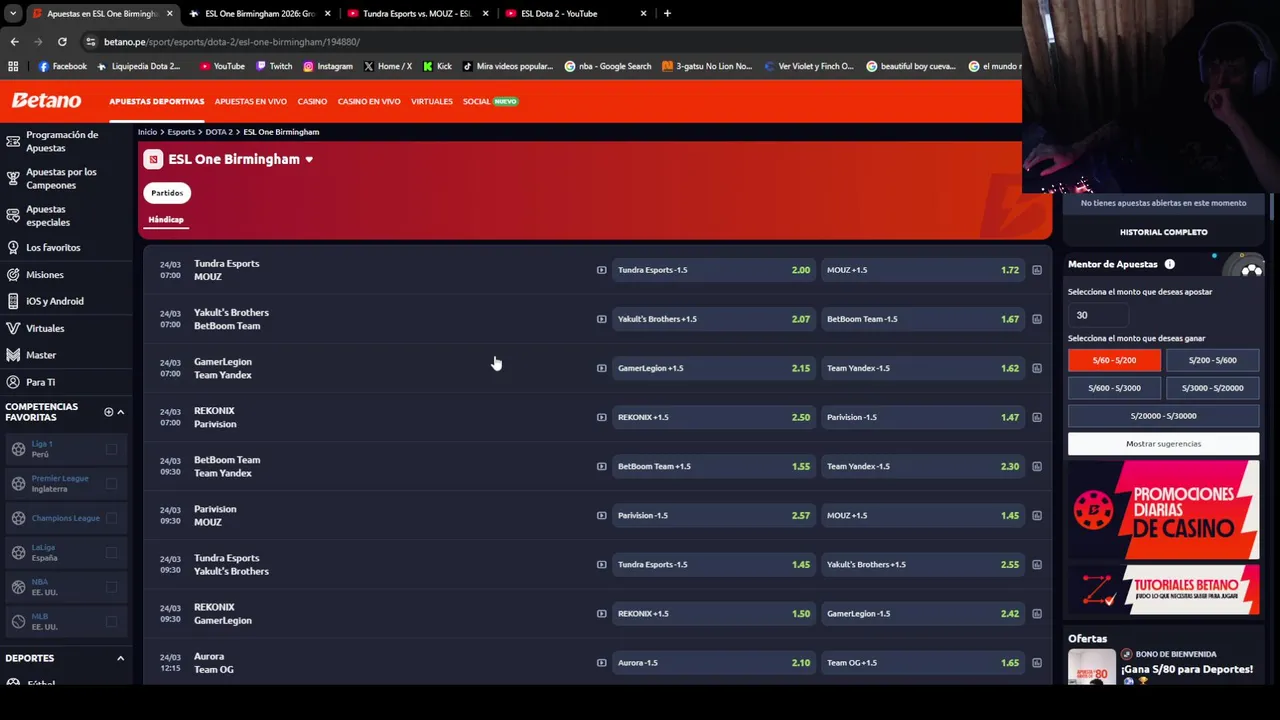This screenshot has height=720, width=1280.
Task: Open the Virtuales V icon
Action: 13,328
